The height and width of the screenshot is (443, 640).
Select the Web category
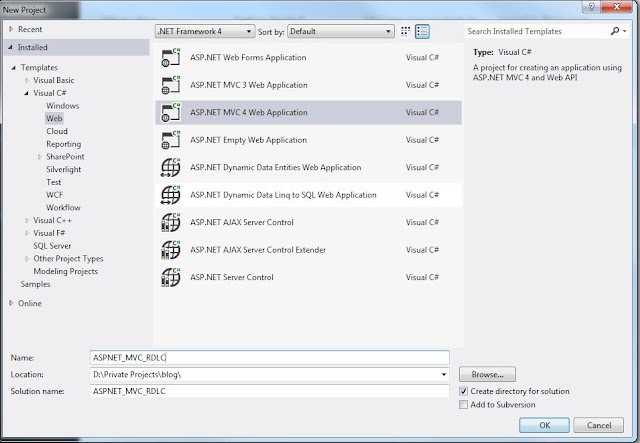(x=54, y=118)
